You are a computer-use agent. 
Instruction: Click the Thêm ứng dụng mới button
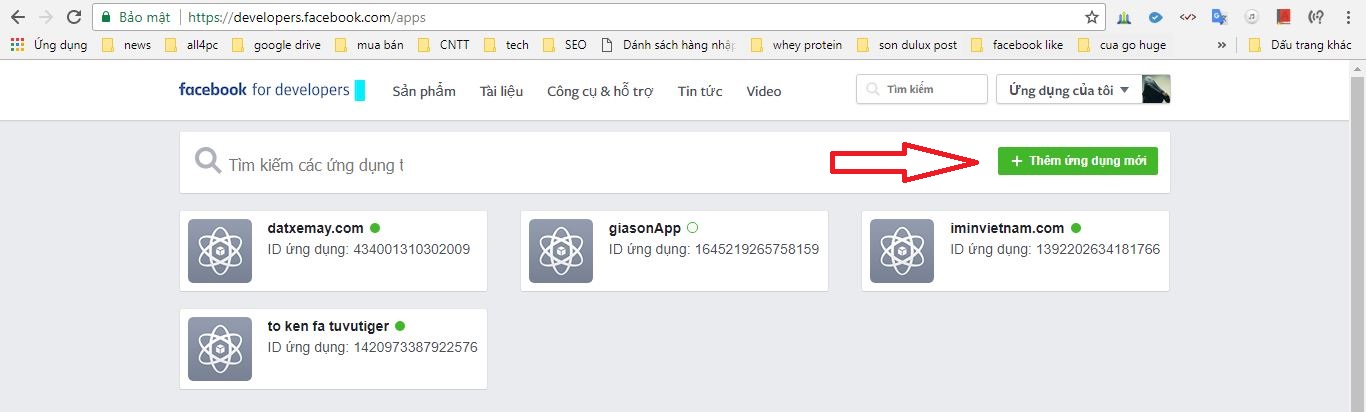coord(1078,161)
